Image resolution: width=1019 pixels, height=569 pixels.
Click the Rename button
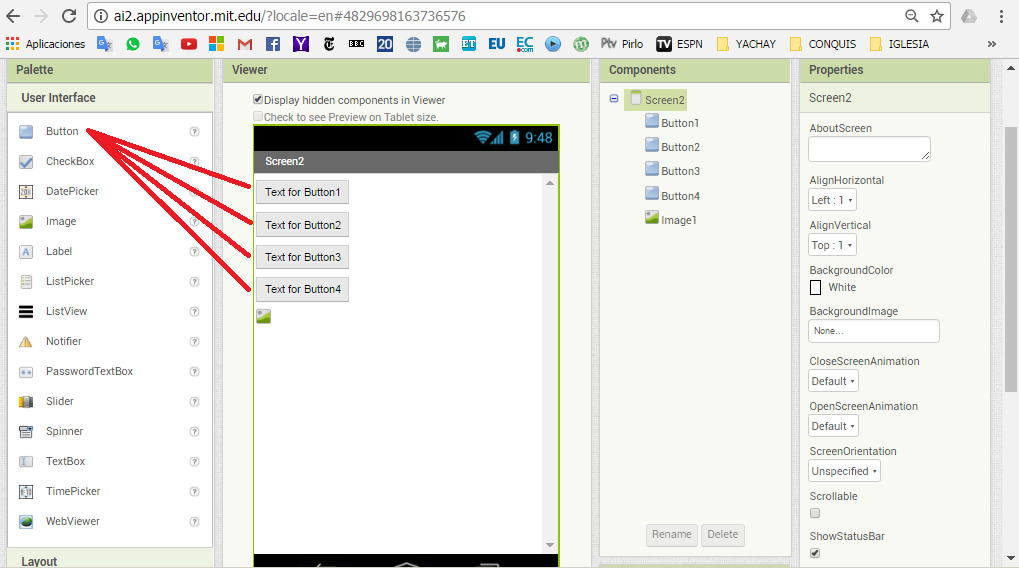pos(671,535)
